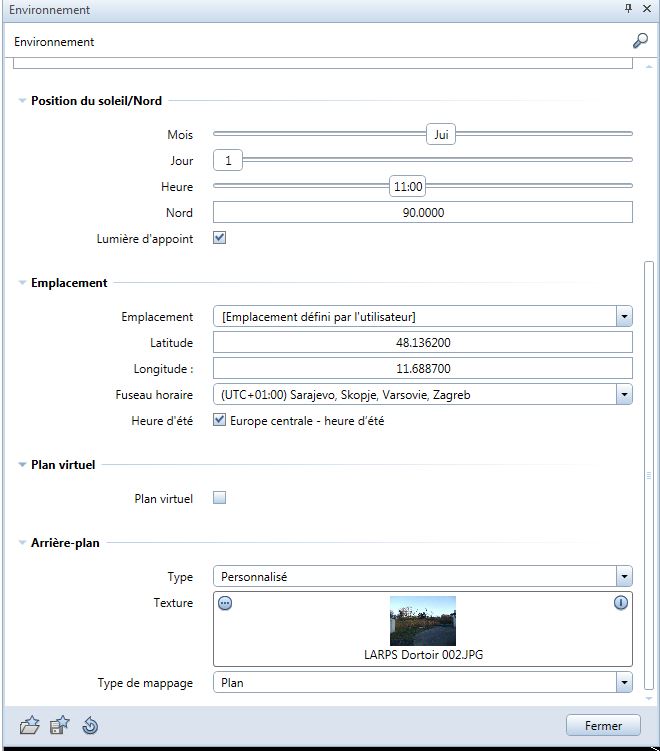
Task: Click the search magnifier icon
Action: [640, 41]
